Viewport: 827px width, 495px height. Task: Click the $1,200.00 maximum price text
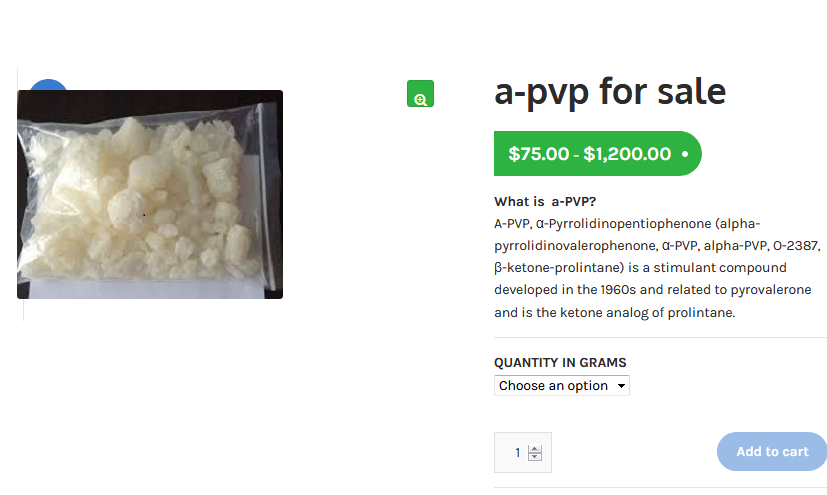(627, 154)
